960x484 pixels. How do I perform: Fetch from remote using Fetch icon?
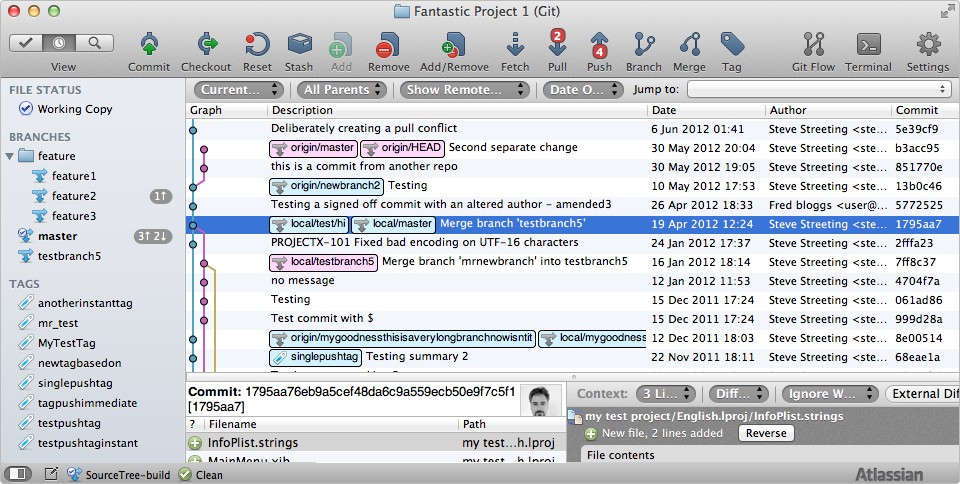515,44
